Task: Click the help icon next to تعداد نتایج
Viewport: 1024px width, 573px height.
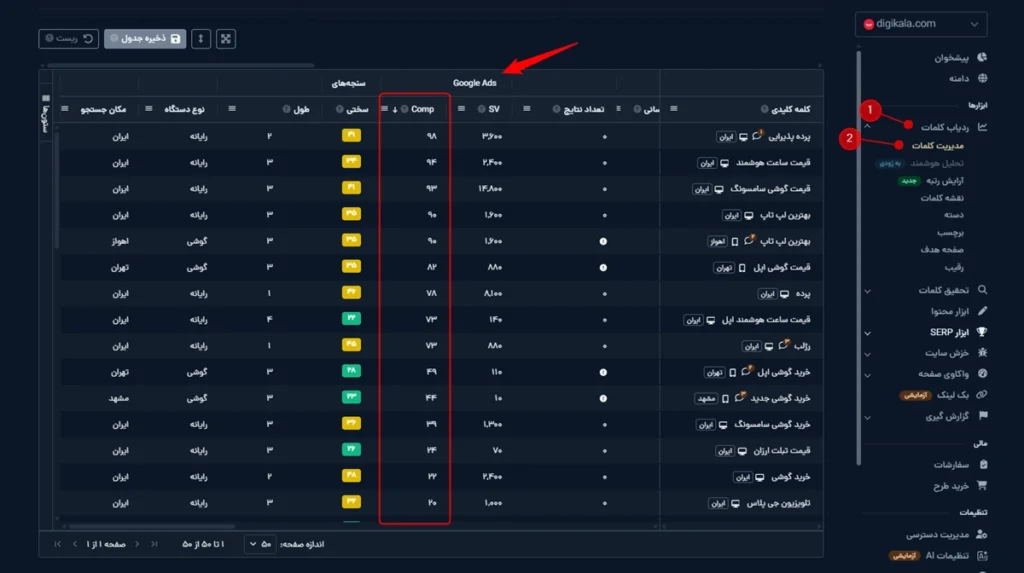Action: (x=556, y=109)
